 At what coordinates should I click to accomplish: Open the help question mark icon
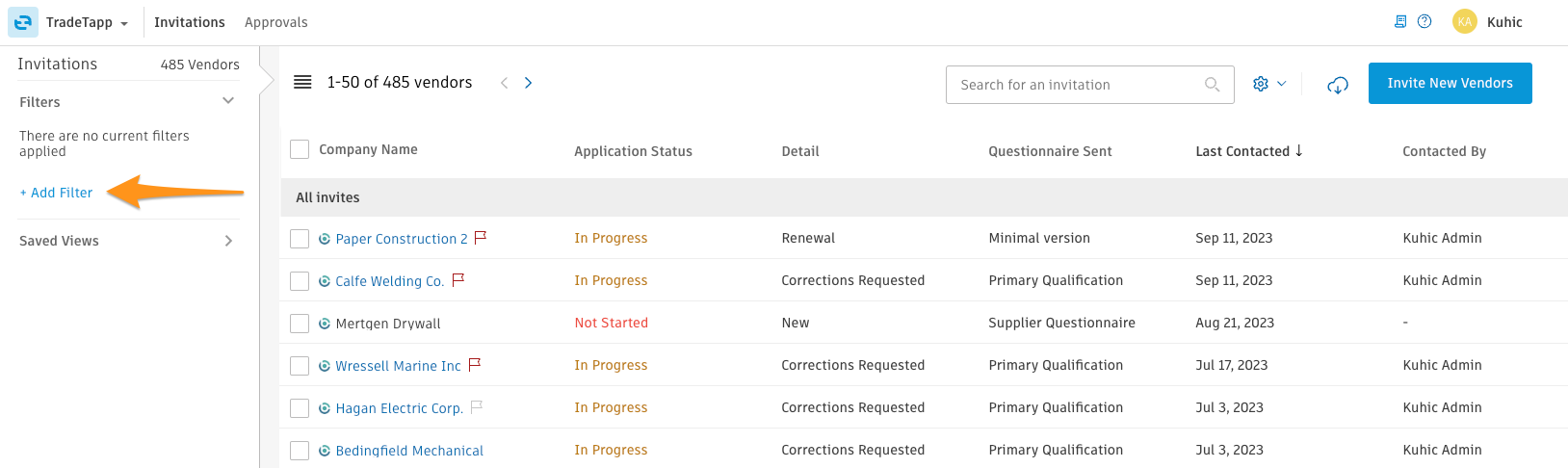pyautogui.click(x=1424, y=21)
